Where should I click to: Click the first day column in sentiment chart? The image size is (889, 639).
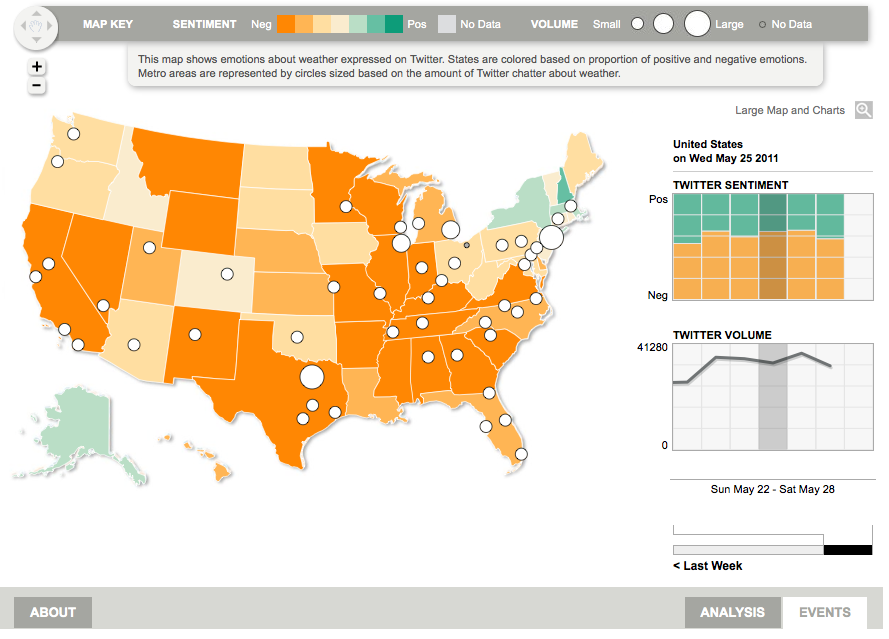[x=687, y=247]
